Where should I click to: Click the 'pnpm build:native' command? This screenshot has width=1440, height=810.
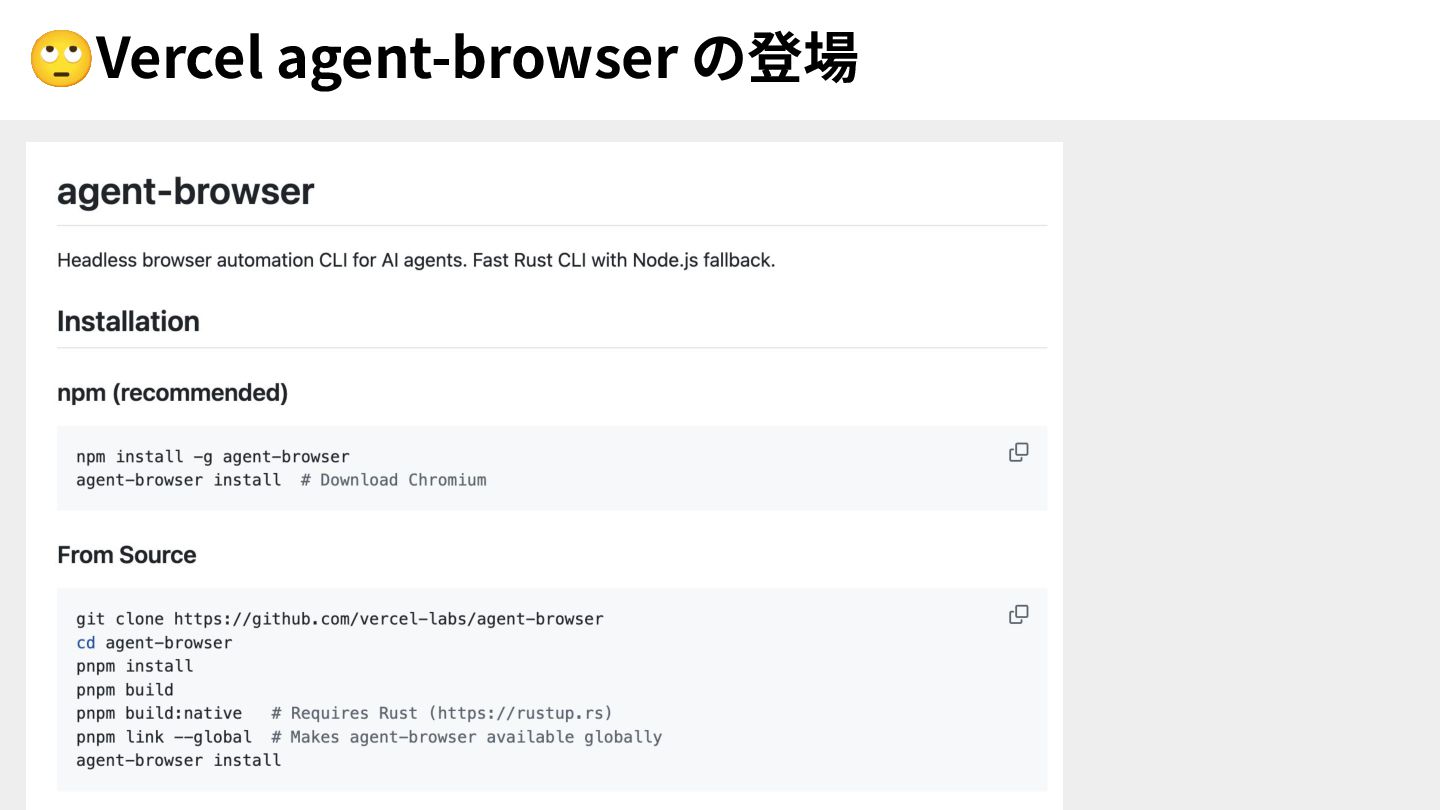click(158, 713)
